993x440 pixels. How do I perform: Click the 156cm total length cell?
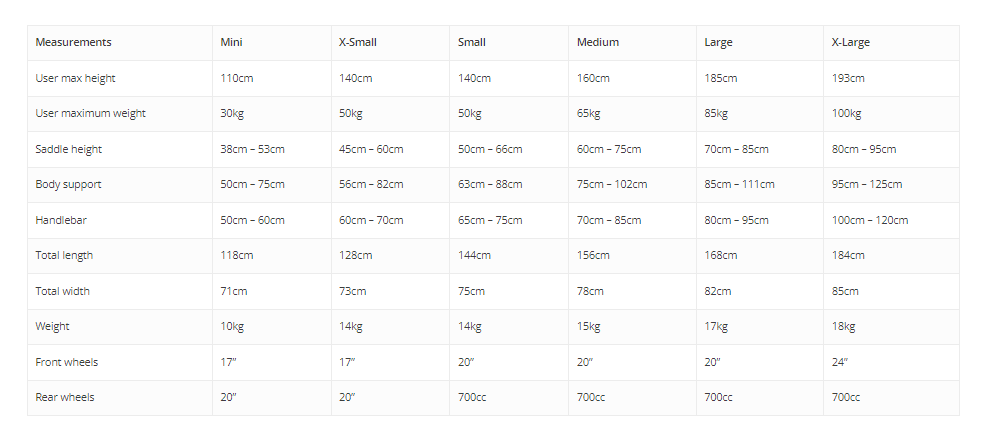(x=593, y=255)
